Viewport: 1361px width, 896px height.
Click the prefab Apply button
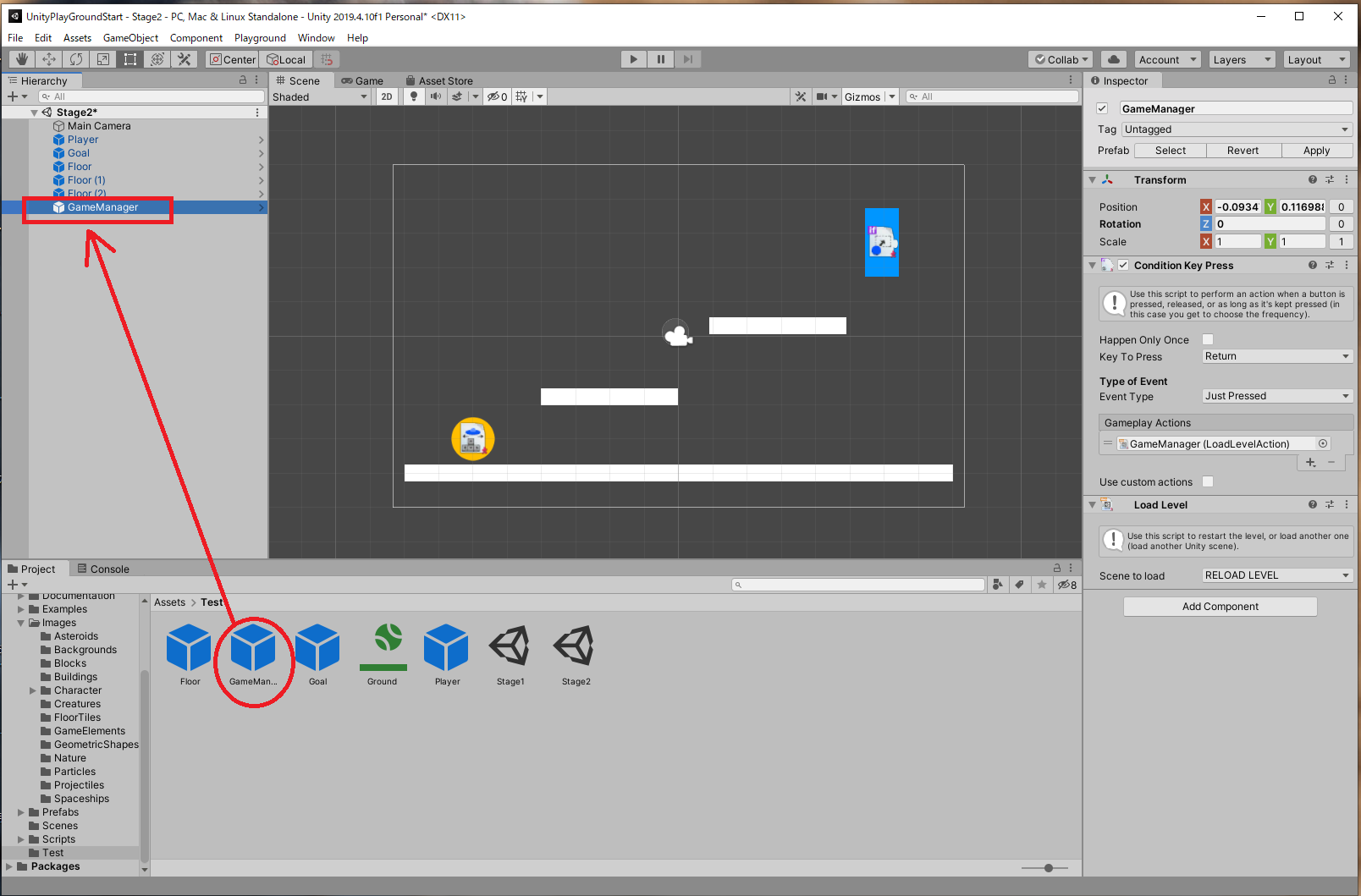[x=1316, y=151]
